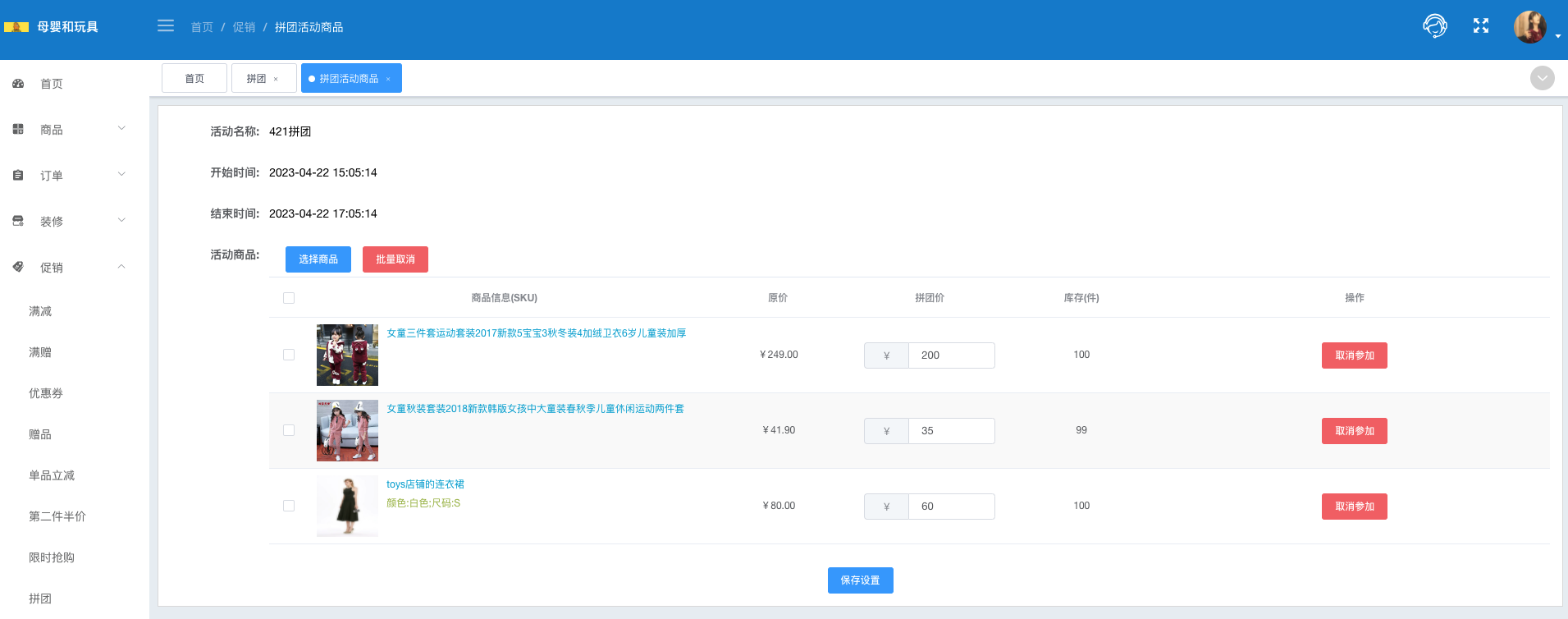The width and height of the screenshot is (1568, 619).
Task: Close the 拼团 tab with its x icon
Action: (276, 79)
